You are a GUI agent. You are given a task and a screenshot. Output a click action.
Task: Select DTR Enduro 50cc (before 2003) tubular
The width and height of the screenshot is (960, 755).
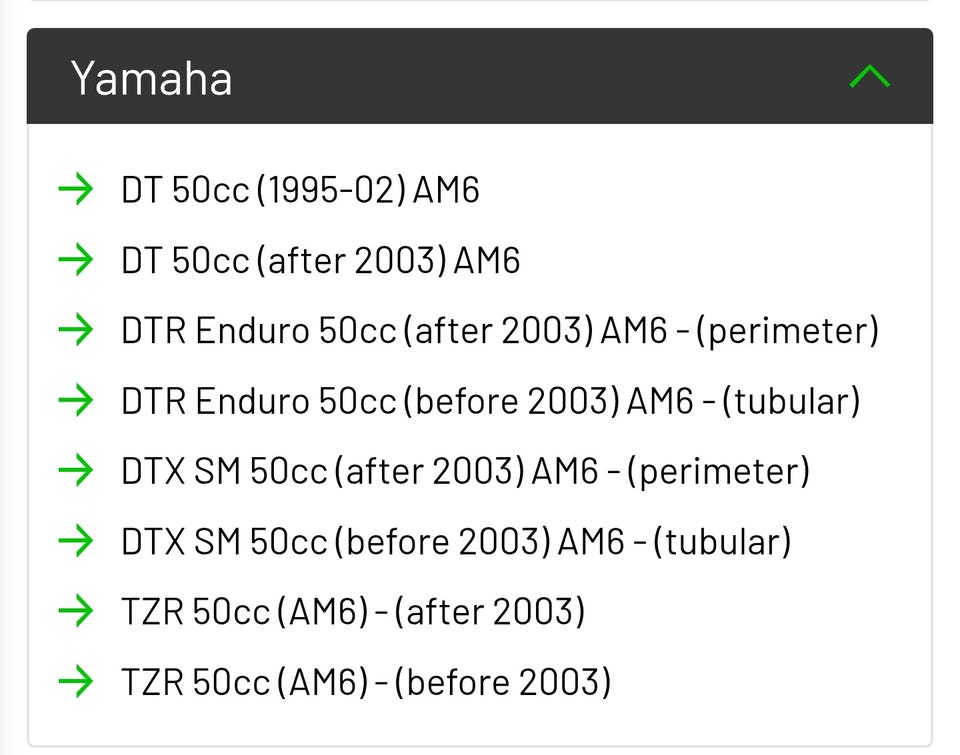click(x=490, y=401)
